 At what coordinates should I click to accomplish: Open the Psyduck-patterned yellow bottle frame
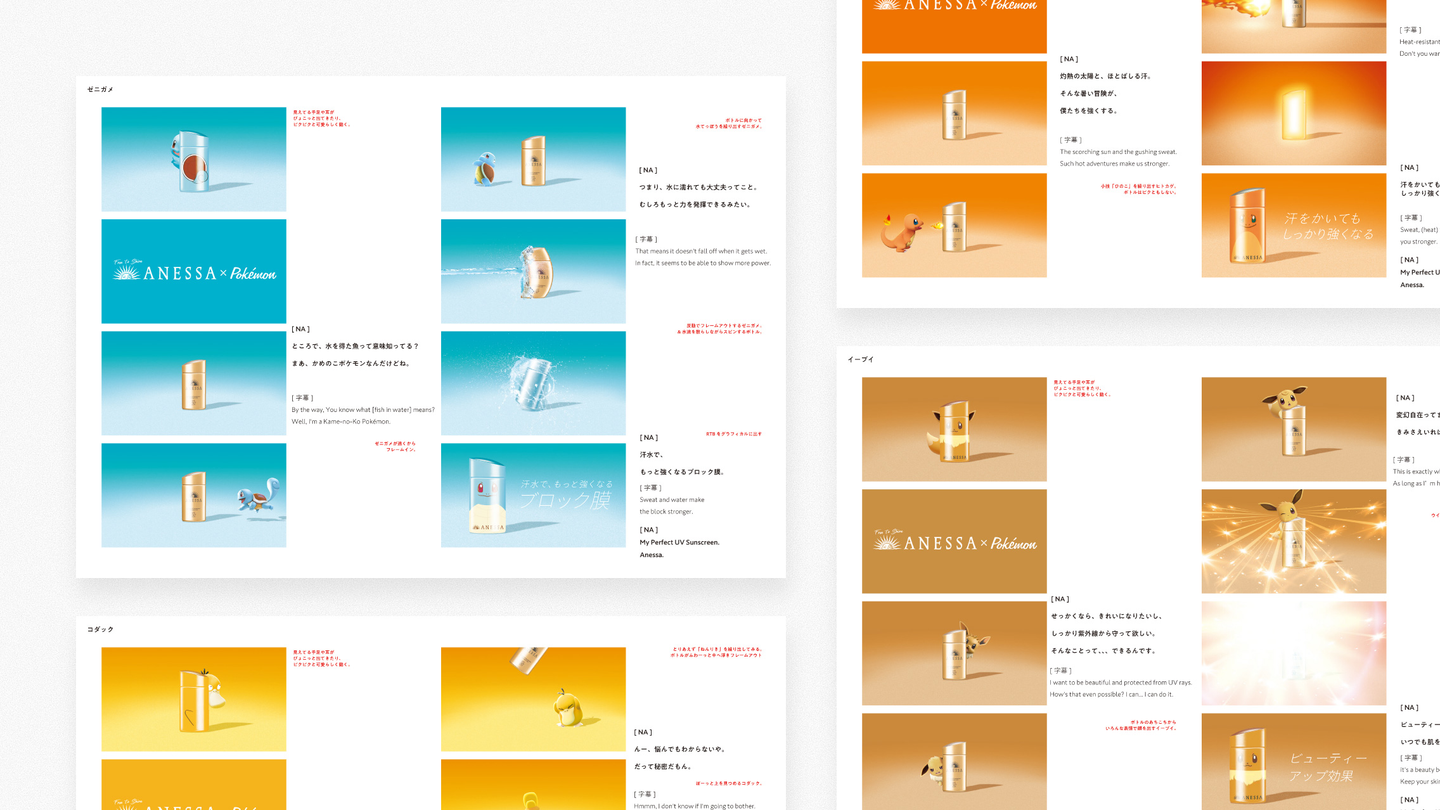coord(194,699)
